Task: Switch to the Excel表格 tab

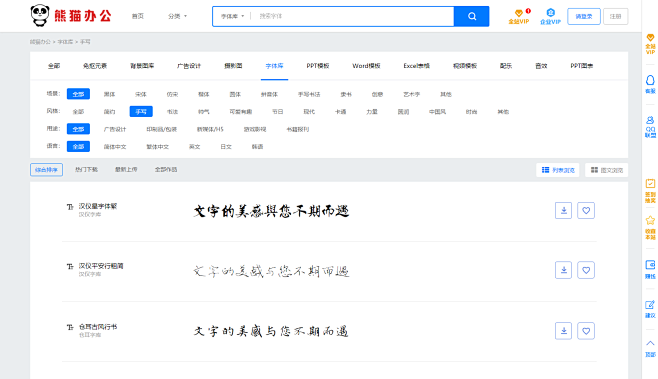Action: tap(416, 66)
